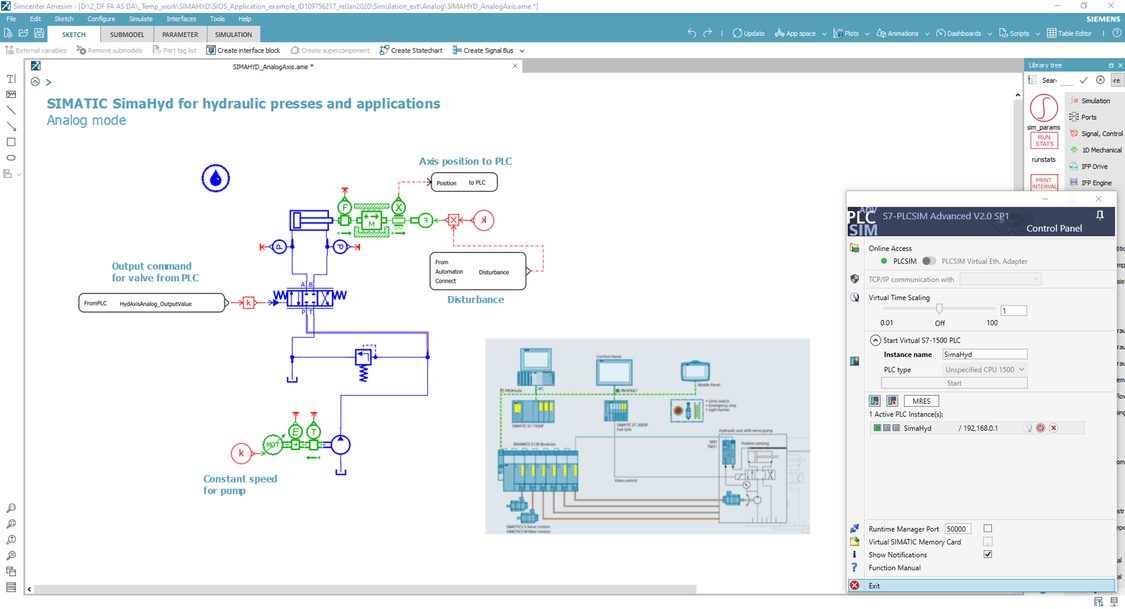The height and width of the screenshot is (609, 1125).
Task: Click the Start PLC button
Action: (x=954, y=383)
